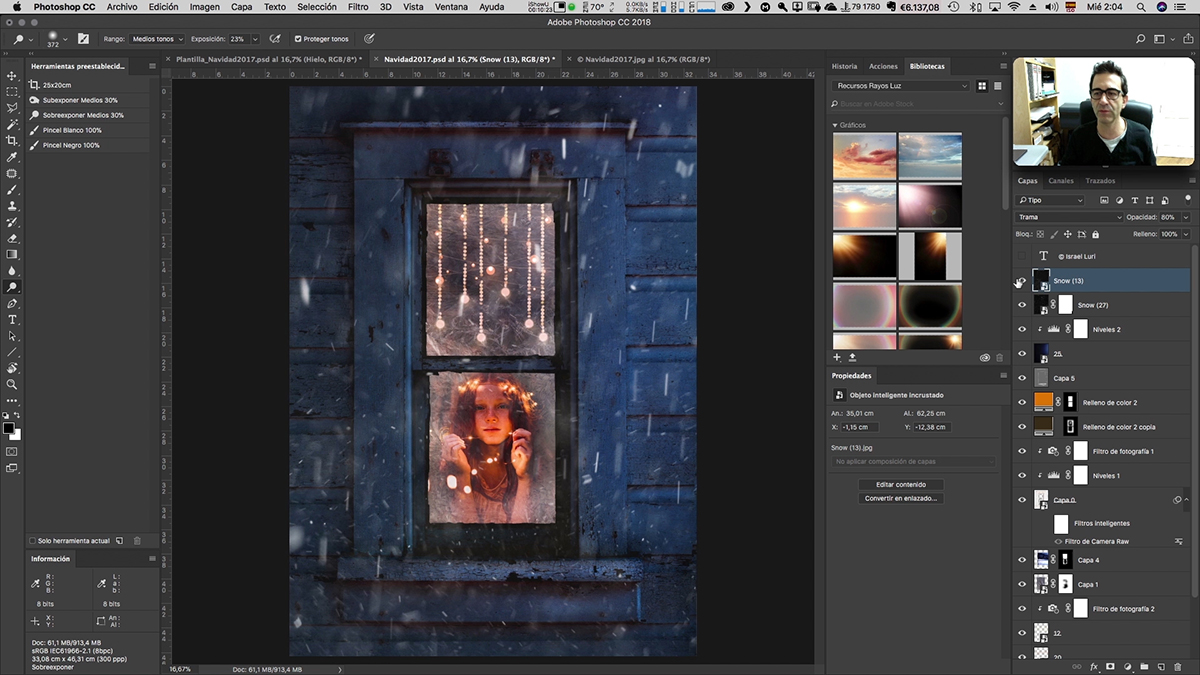Viewport: 1200px width, 675px height.
Task: Open the layer filter Tipo dropdown
Action: coord(1050,200)
